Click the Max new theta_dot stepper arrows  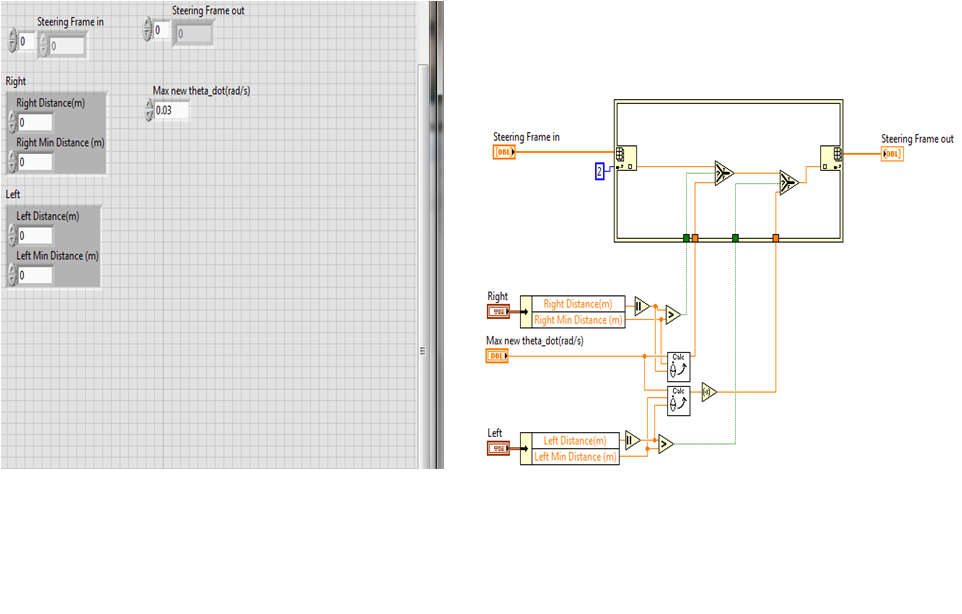(149, 110)
